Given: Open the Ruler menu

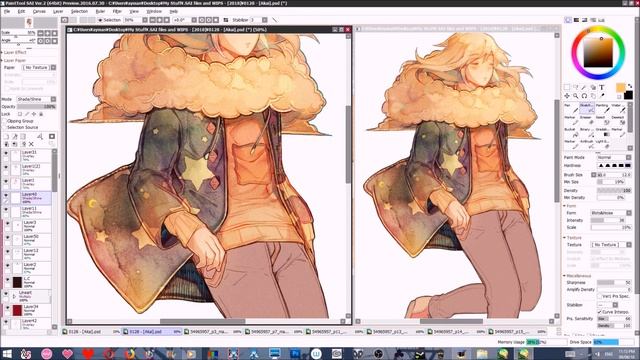Looking at the screenshot, I should tap(100, 11).
